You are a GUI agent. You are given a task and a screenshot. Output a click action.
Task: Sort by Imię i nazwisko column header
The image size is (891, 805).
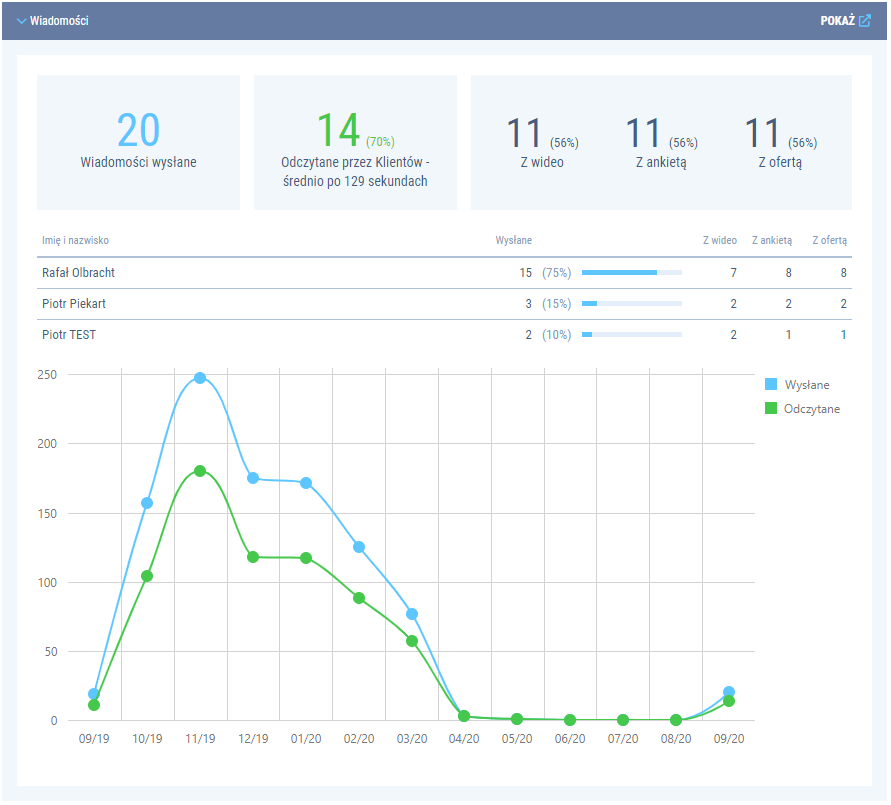(75, 240)
